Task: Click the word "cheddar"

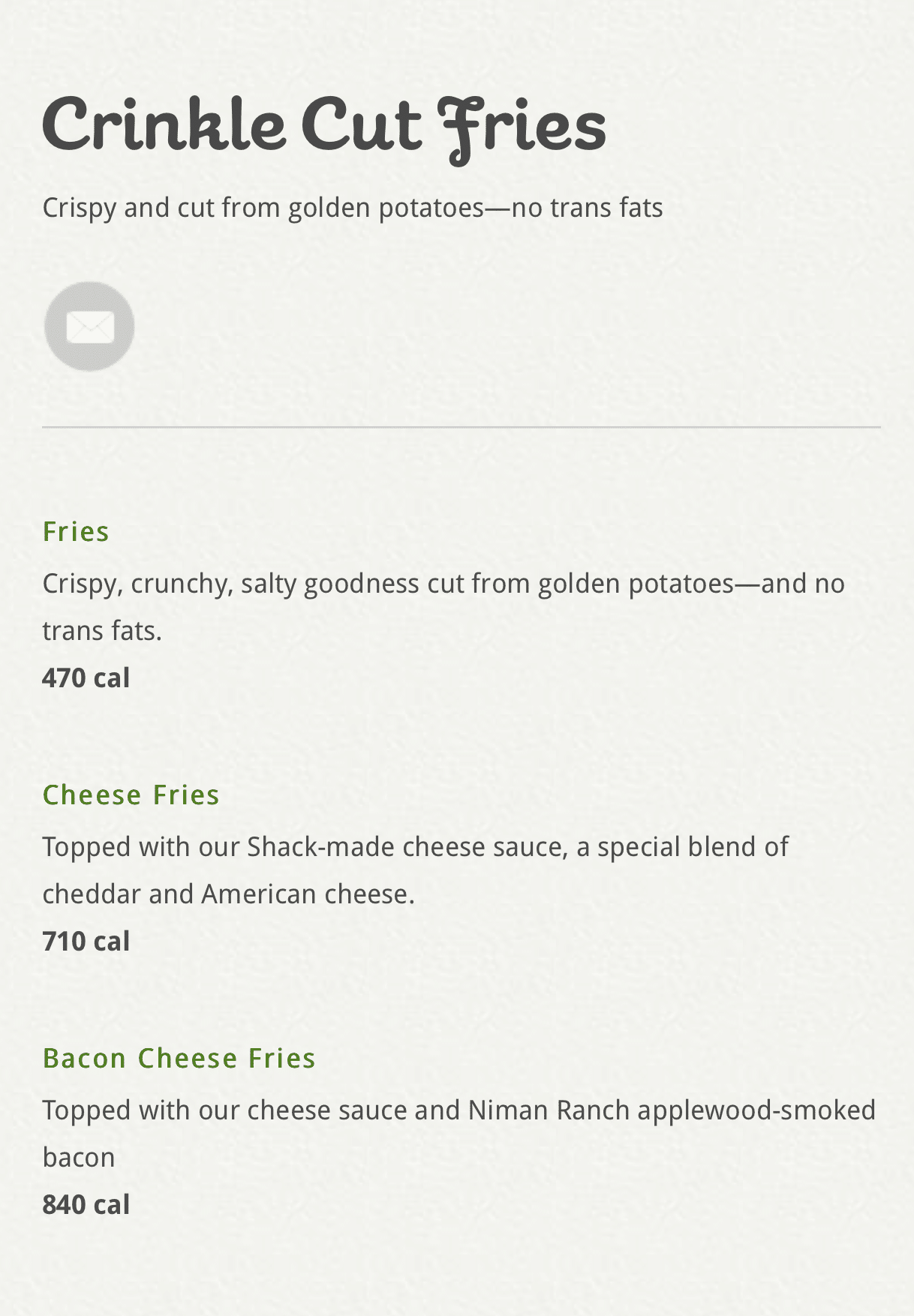Action: coord(92,894)
